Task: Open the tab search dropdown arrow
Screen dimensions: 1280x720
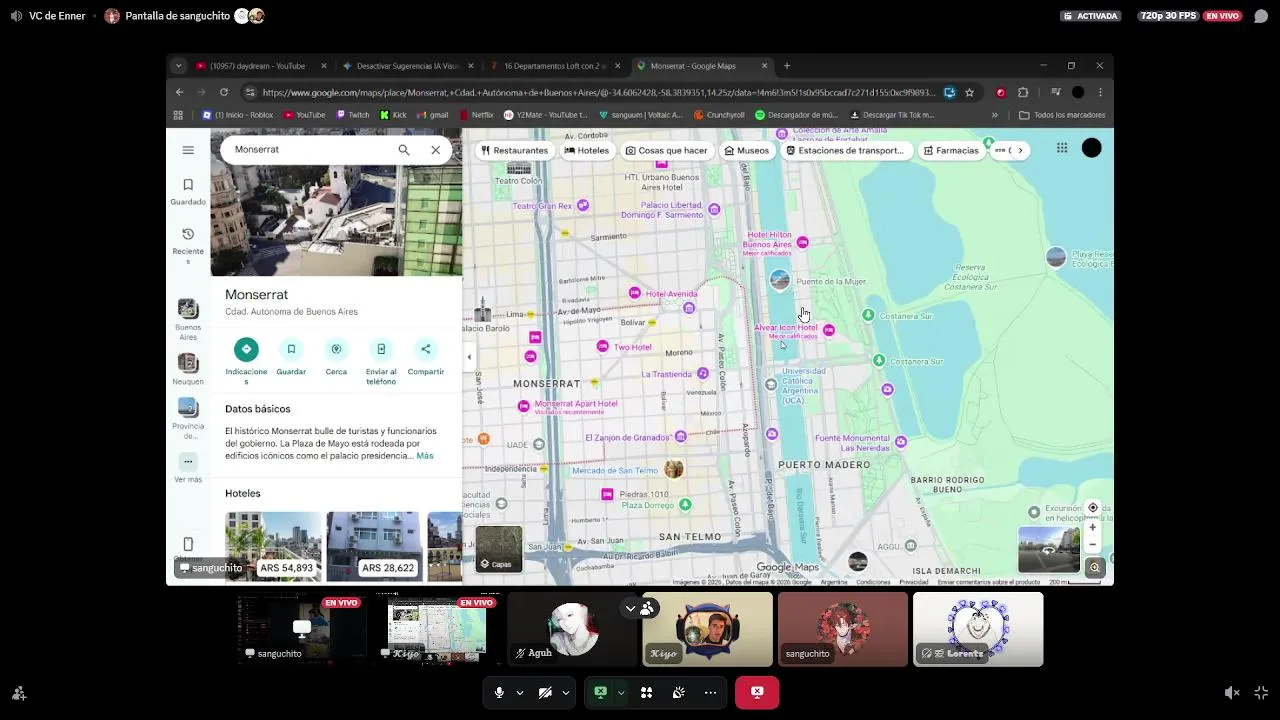Action: click(x=178, y=66)
